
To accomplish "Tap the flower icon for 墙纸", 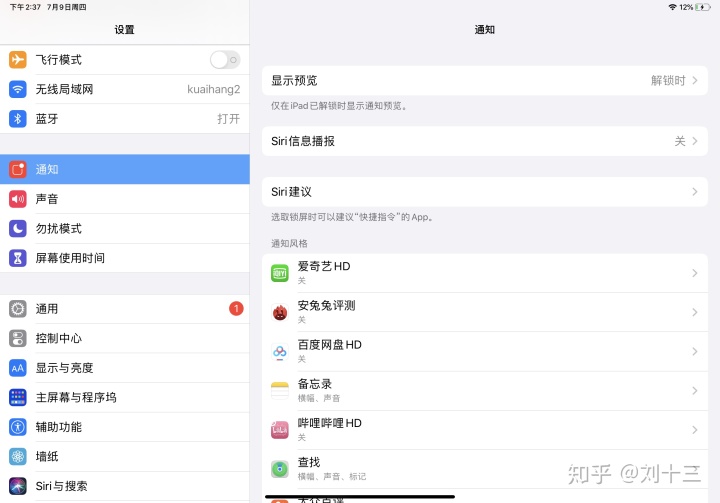I will (17, 456).
